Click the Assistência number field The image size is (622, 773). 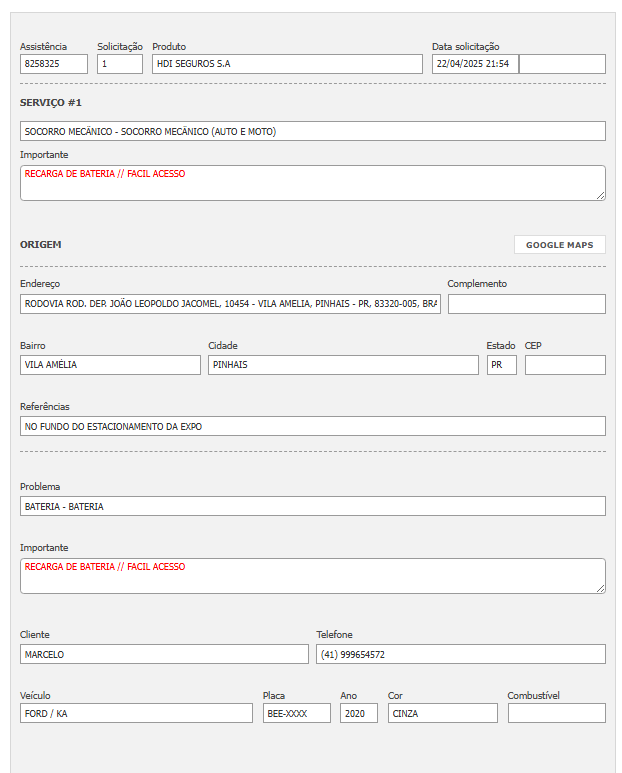(54, 64)
